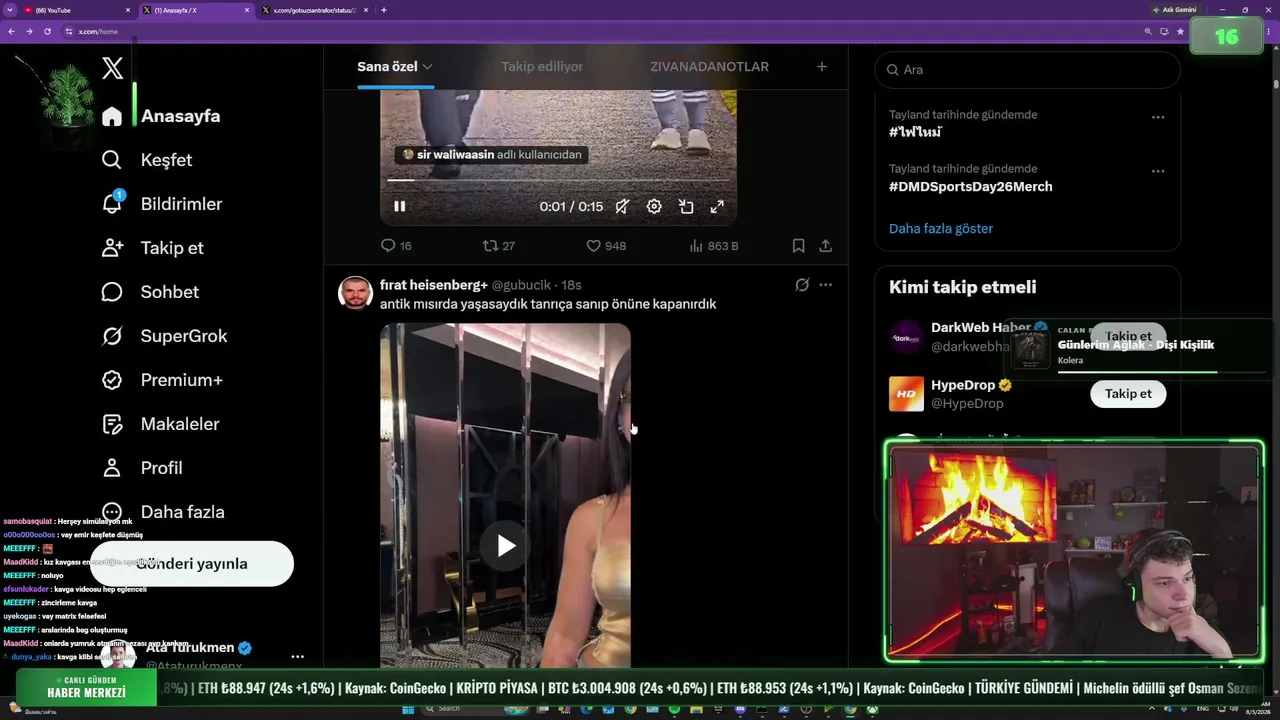The image size is (1280, 720).
Task: View the 863 B analytics of the post
Action: tap(714, 246)
